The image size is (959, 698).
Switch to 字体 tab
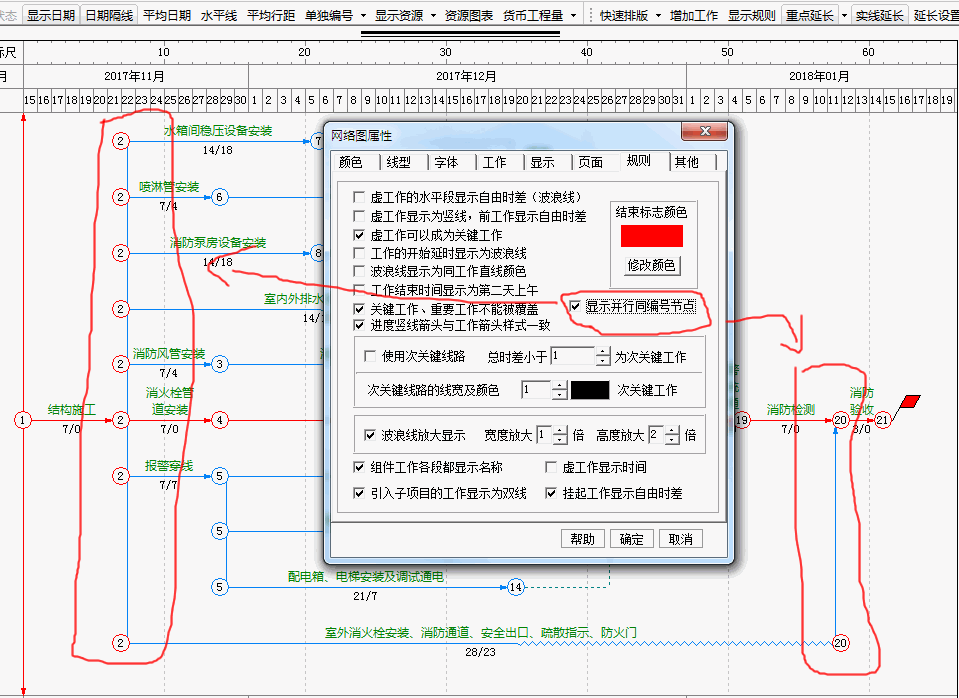click(446, 162)
